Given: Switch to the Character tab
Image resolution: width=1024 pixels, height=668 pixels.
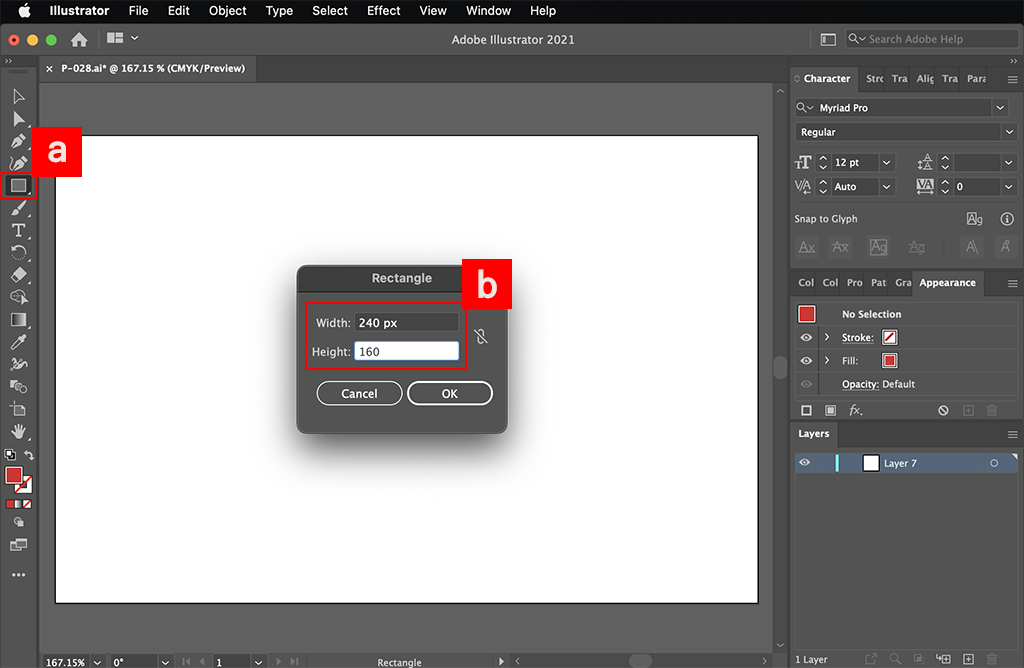Looking at the screenshot, I should pos(826,78).
